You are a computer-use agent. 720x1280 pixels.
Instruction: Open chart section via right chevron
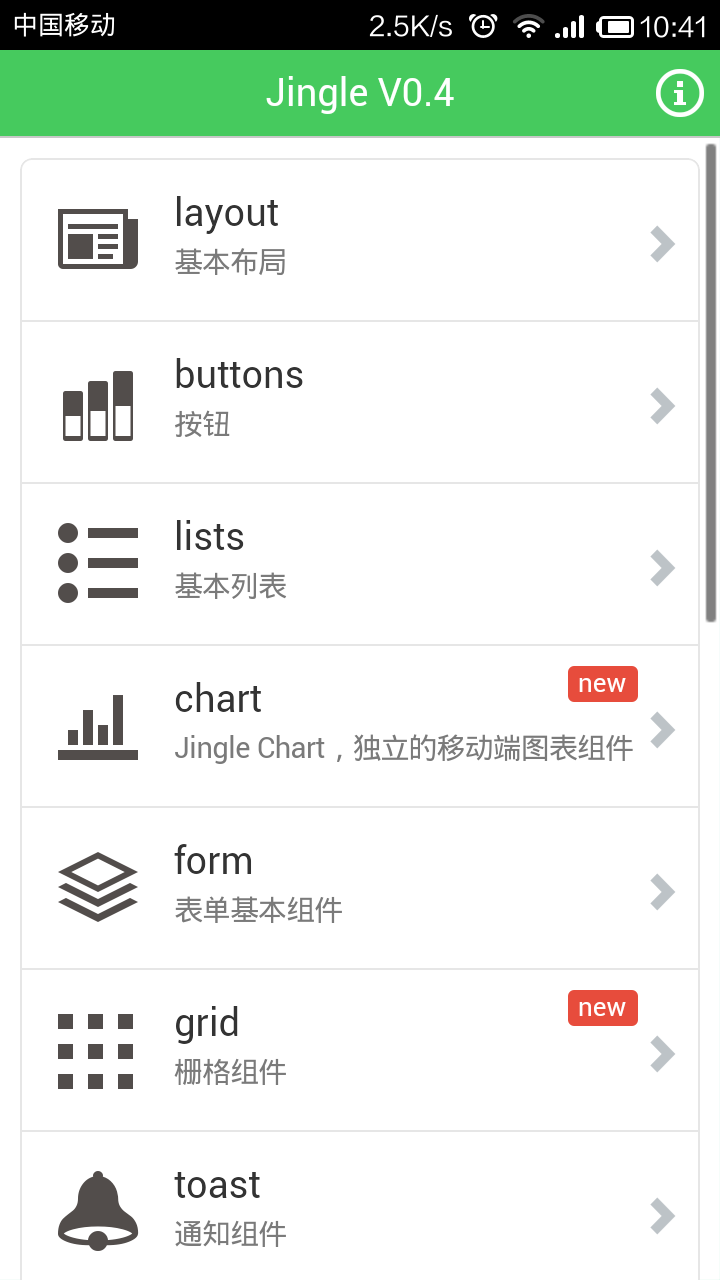(x=662, y=730)
